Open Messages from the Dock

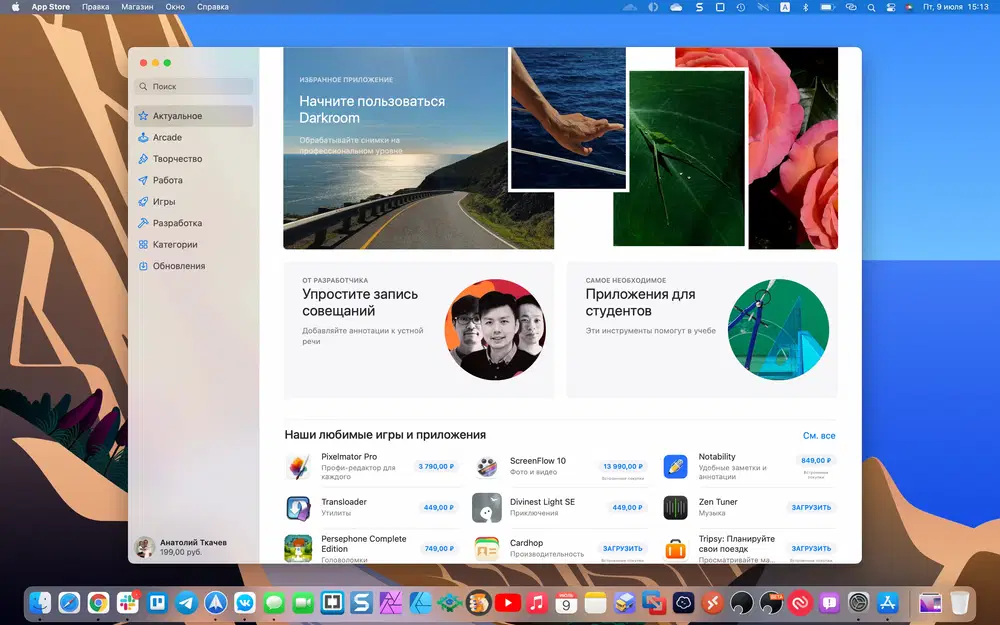pyautogui.click(x=274, y=602)
